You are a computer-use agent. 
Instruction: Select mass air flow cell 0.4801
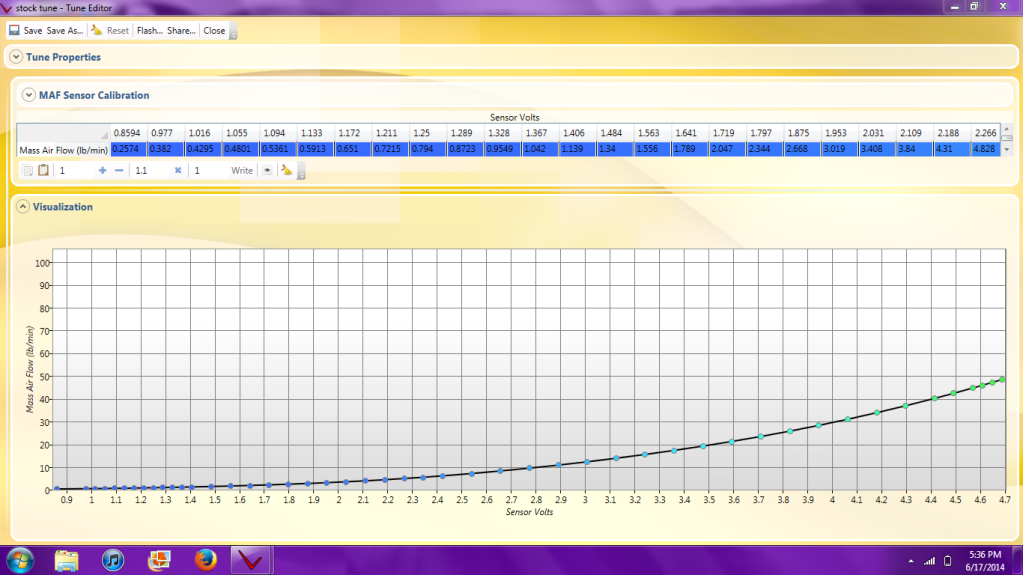point(241,149)
